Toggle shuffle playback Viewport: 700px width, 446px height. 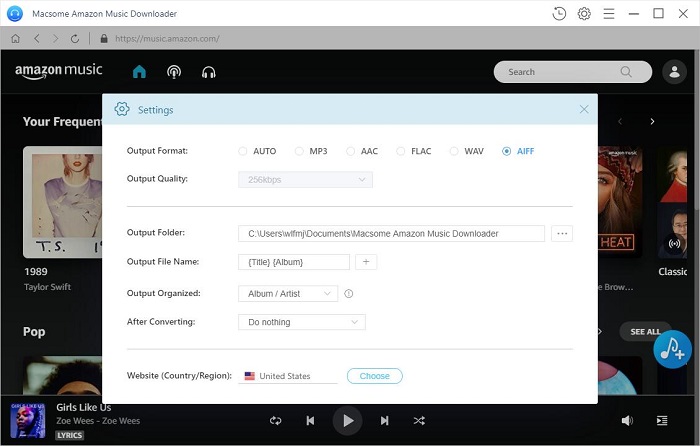click(419, 421)
